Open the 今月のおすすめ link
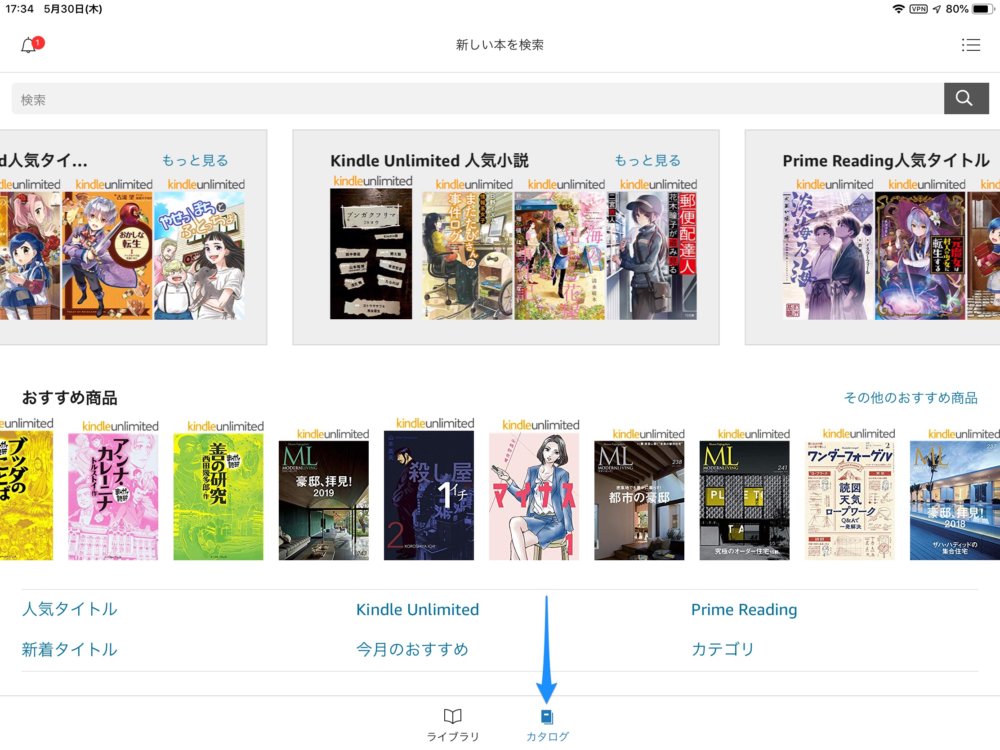 pos(412,649)
